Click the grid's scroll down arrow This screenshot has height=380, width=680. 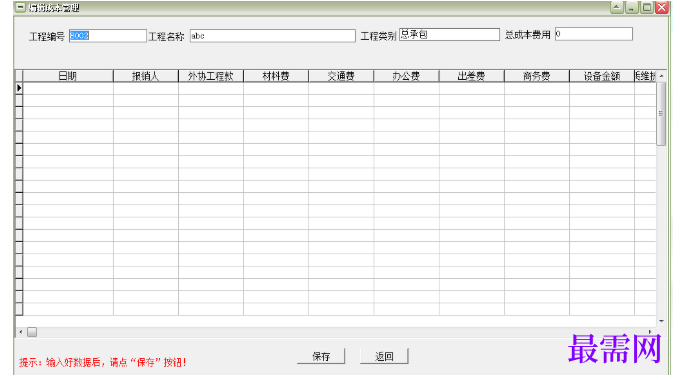[661, 321]
